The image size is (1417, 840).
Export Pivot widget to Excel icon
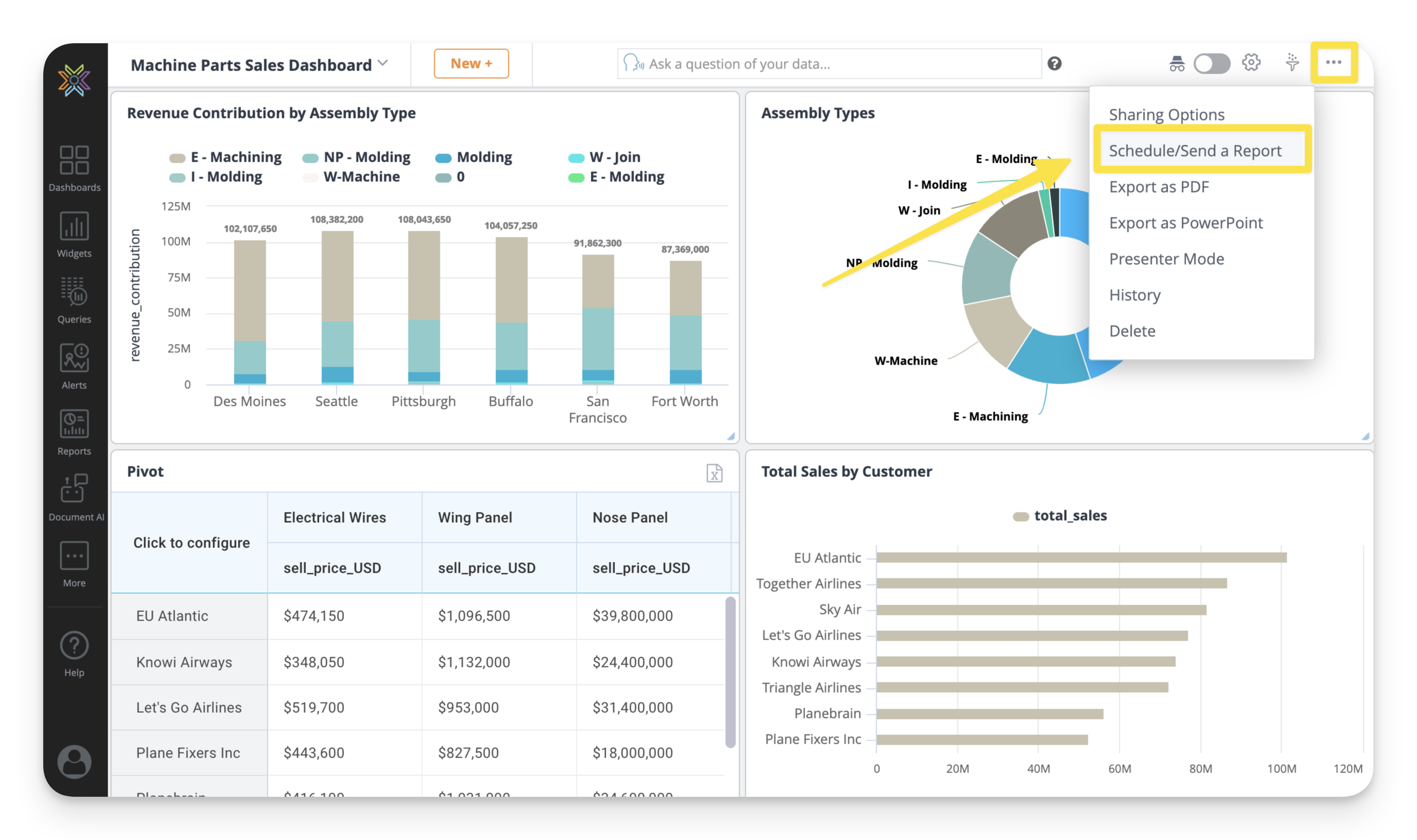[714, 473]
